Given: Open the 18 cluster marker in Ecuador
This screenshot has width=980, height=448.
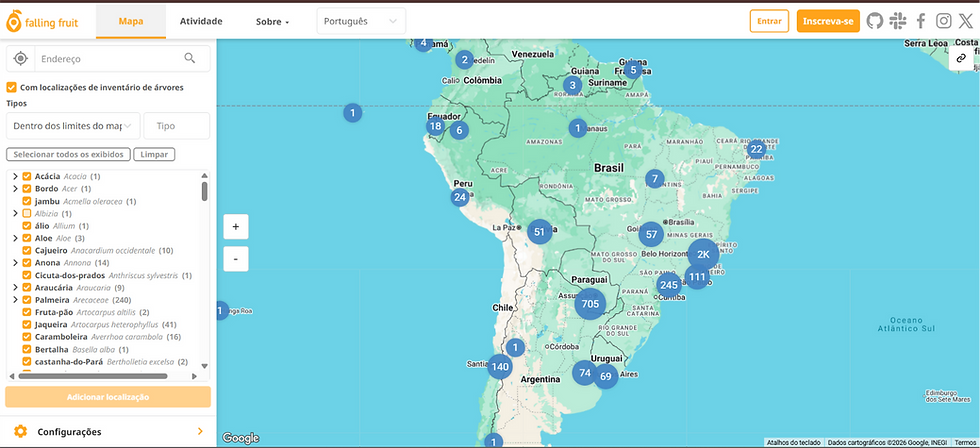Looking at the screenshot, I should tap(436, 127).
